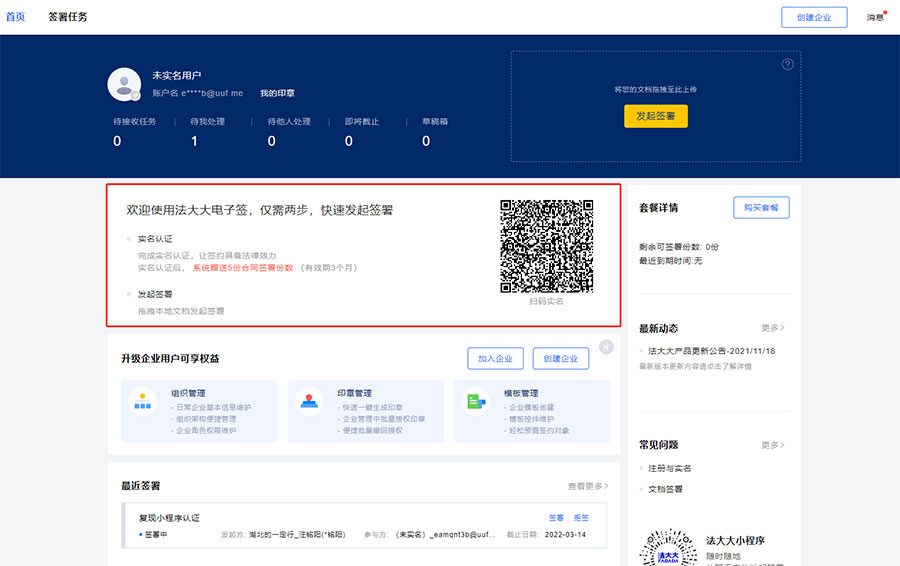Viewport: 900px width, 566px height.
Task: Go to the 首页 tab
Action: (x=15, y=17)
